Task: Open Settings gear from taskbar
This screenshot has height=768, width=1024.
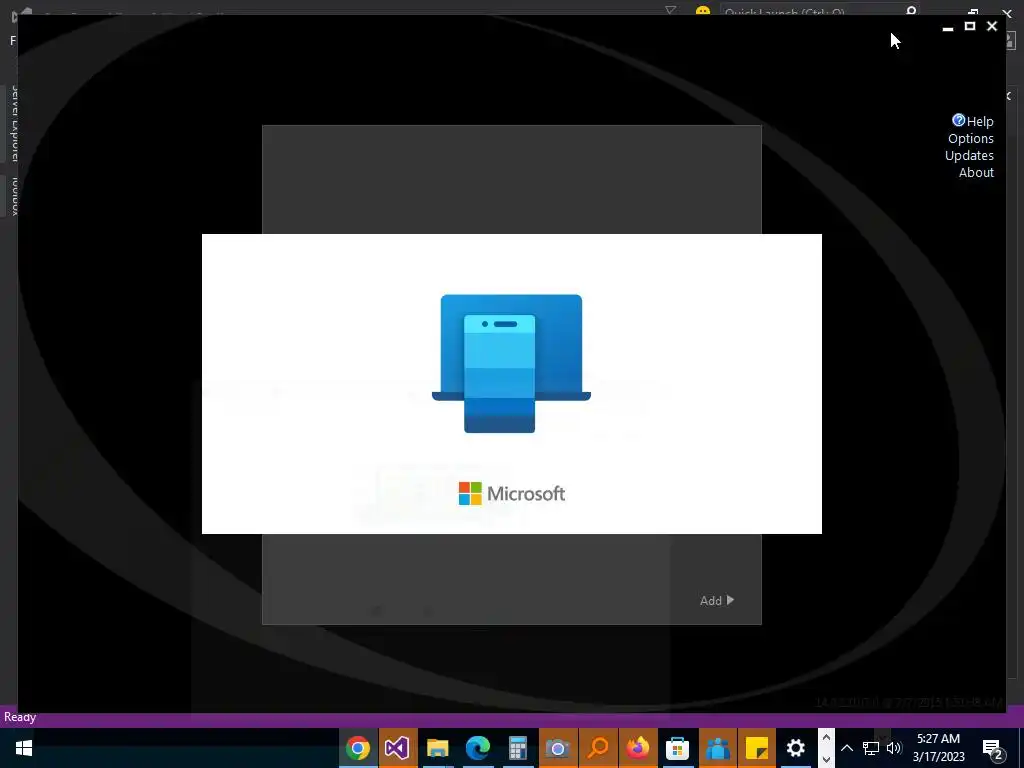Action: tap(795, 748)
